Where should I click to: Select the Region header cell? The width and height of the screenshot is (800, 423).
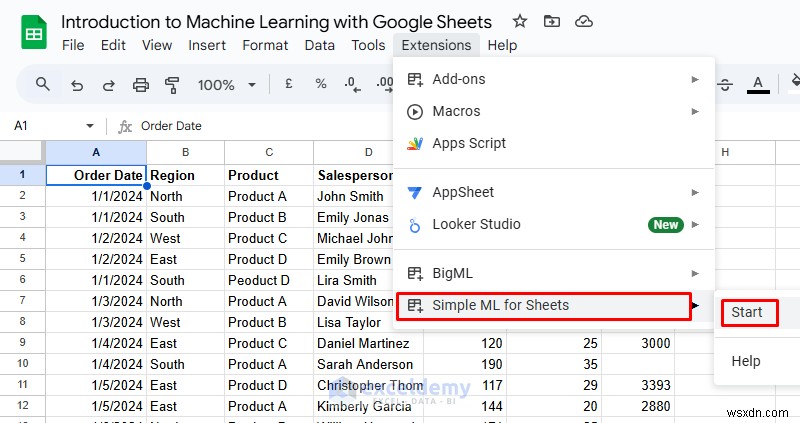click(185, 175)
